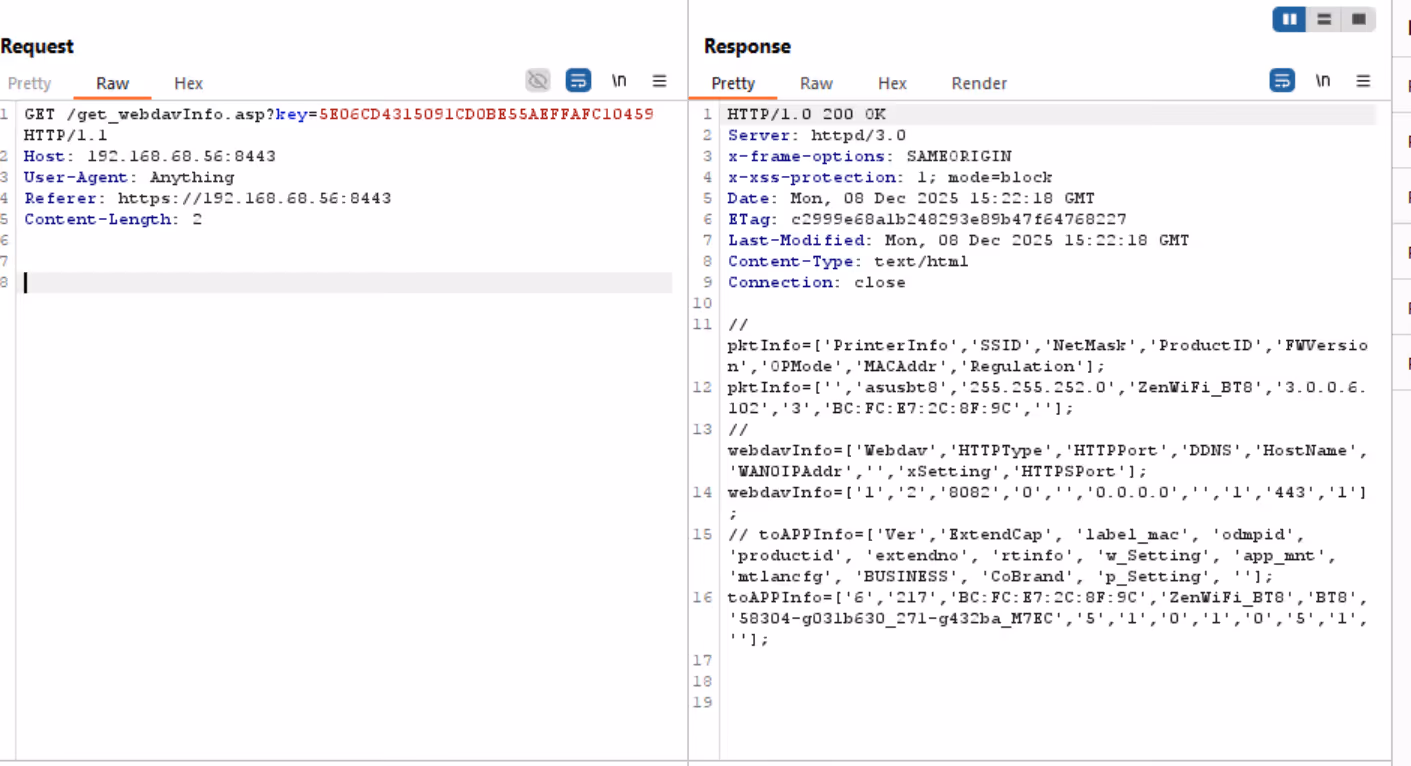Select the single-pane layout icon top-right

(1359, 18)
